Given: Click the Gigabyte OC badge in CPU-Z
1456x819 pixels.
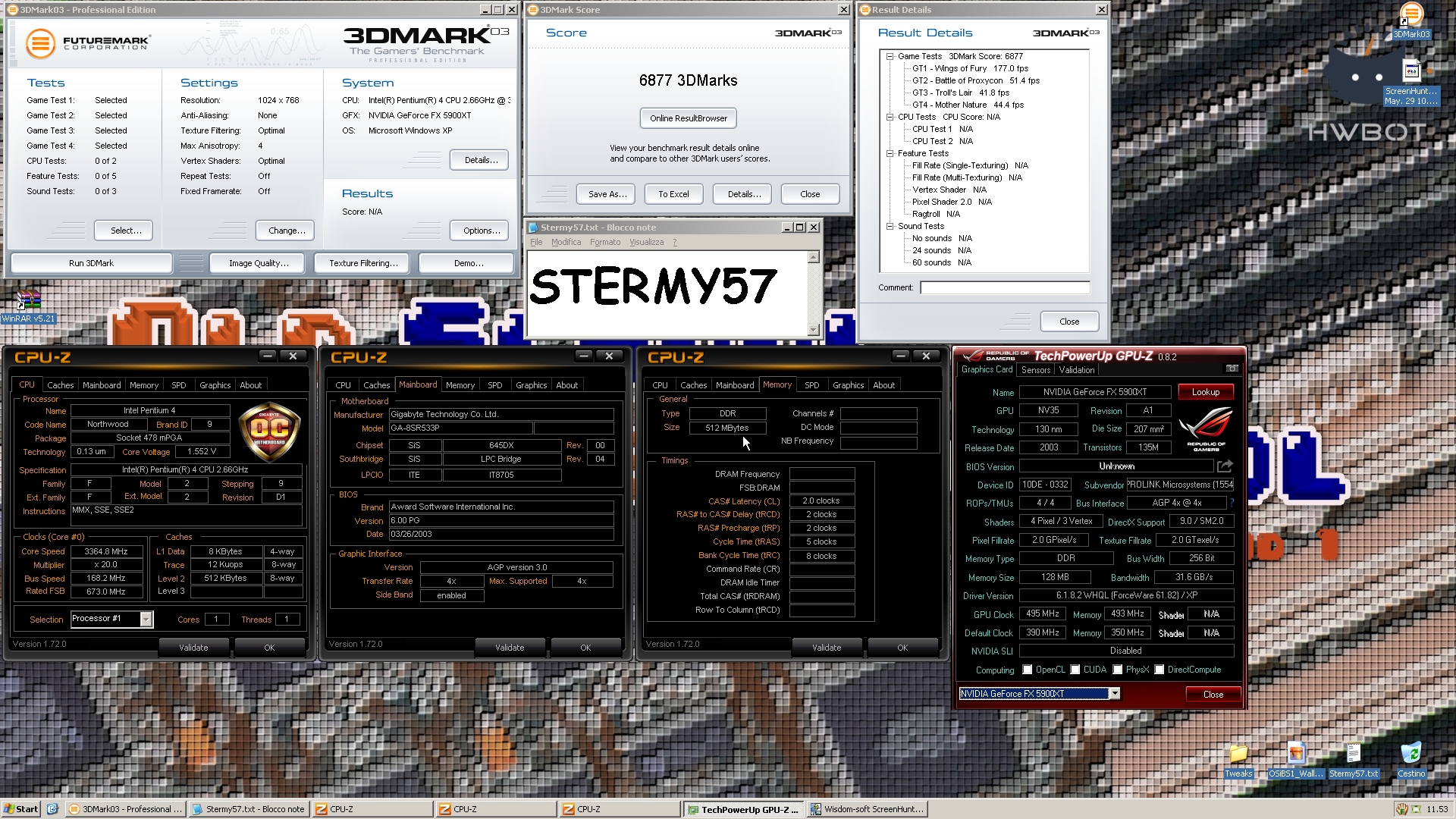Looking at the screenshot, I should [x=269, y=431].
